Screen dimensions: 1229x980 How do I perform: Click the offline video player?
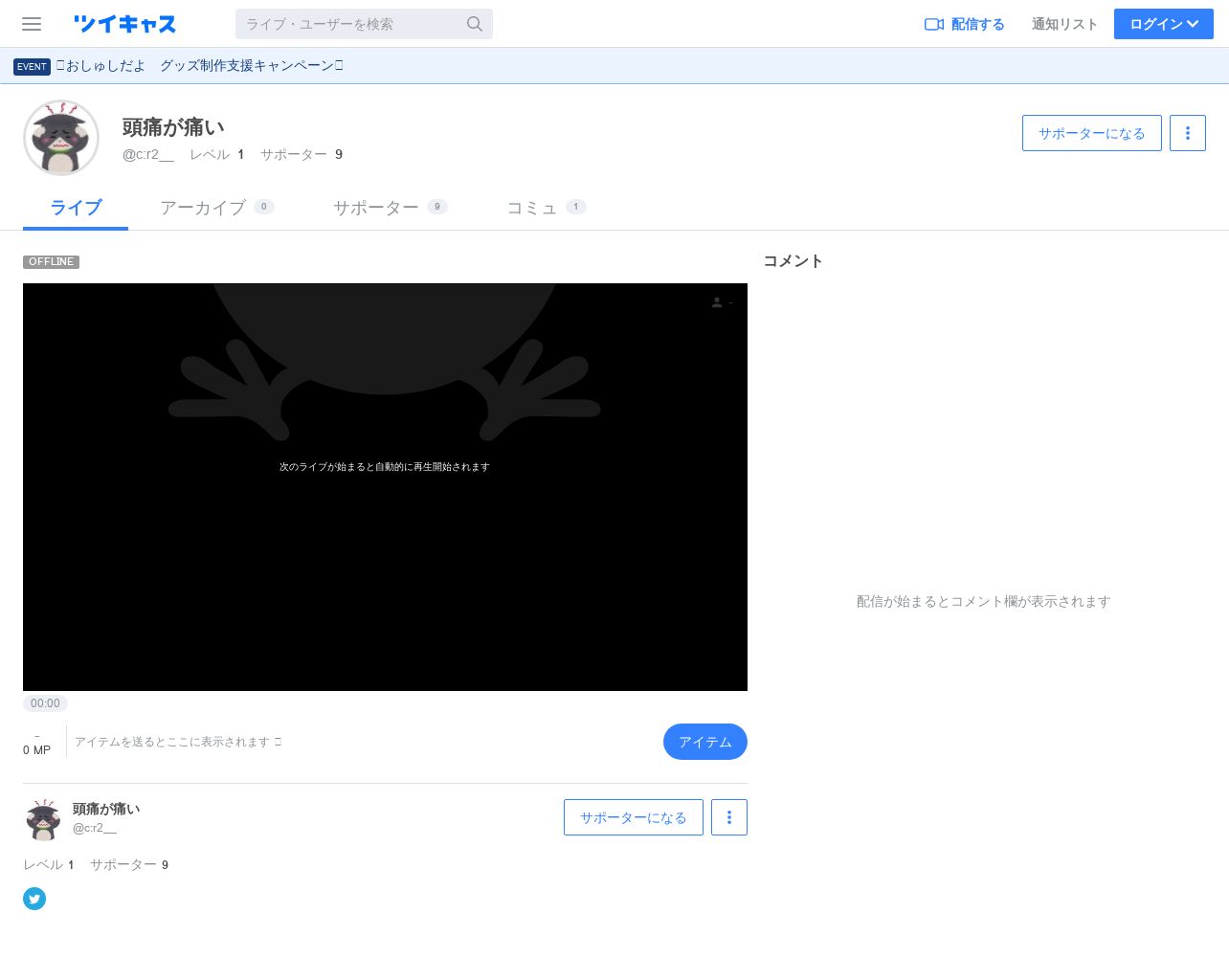click(385, 487)
